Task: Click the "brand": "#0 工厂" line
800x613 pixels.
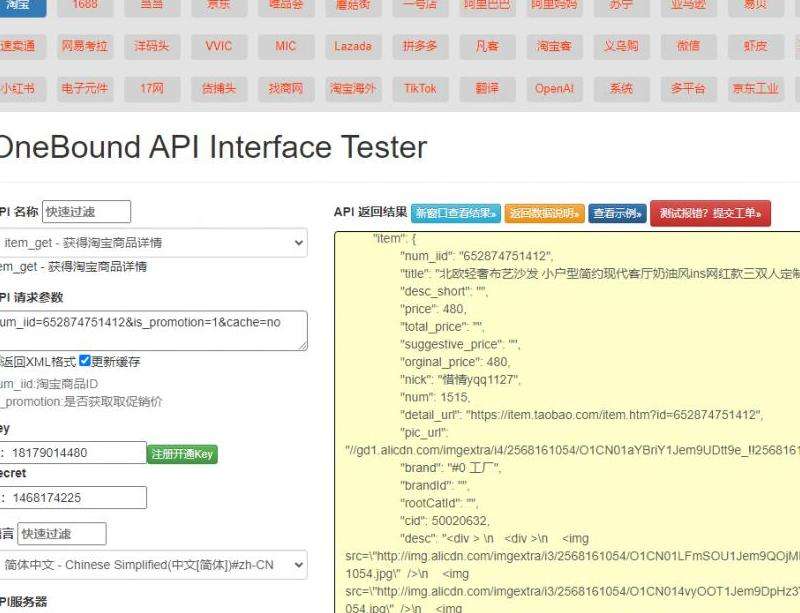Action: [x=451, y=468]
